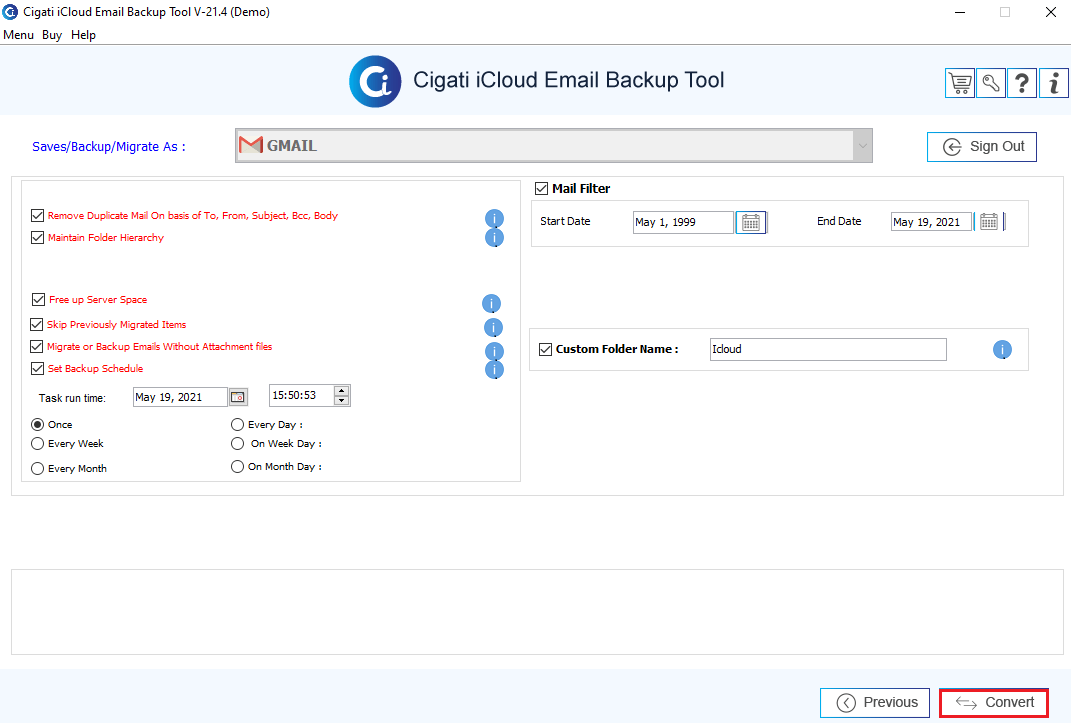Click the End Date label
The image size is (1071, 723).
tap(839, 221)
